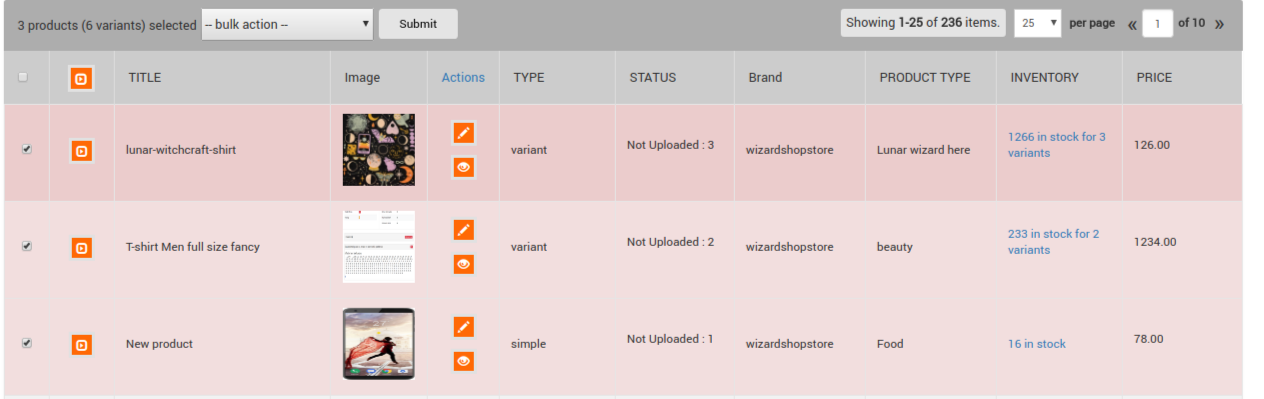Go to next page with double-right arrow
This screenshot has height=399, width=1264.
(1219, 24)
